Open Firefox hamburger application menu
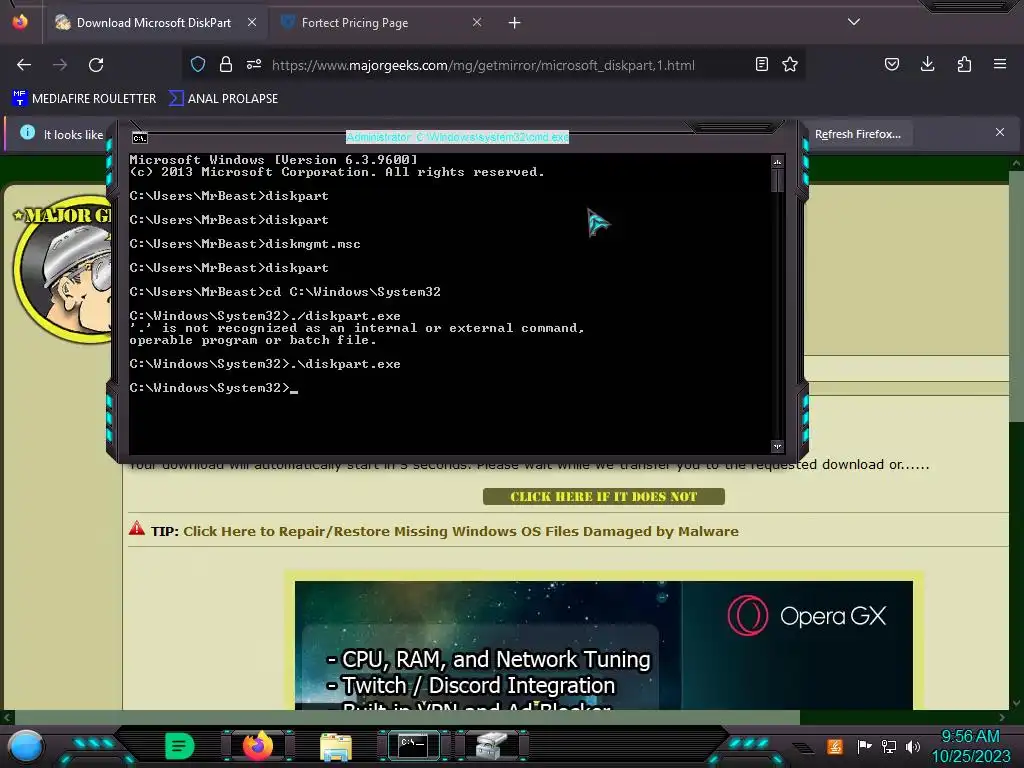 point(1000,64)
